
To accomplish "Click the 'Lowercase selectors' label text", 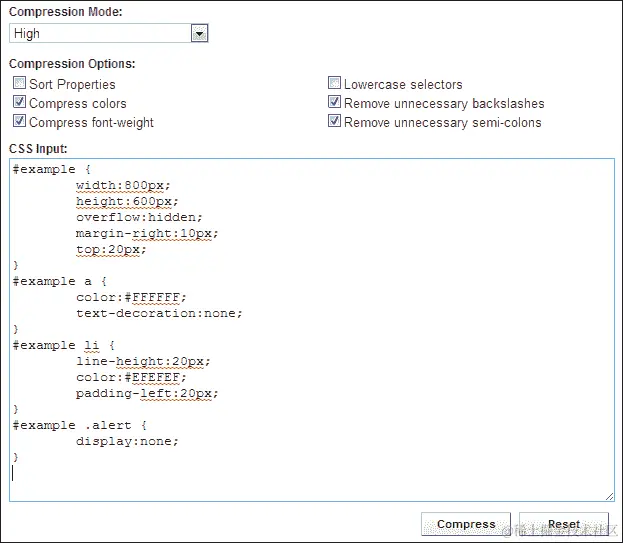I will [403, 84].
